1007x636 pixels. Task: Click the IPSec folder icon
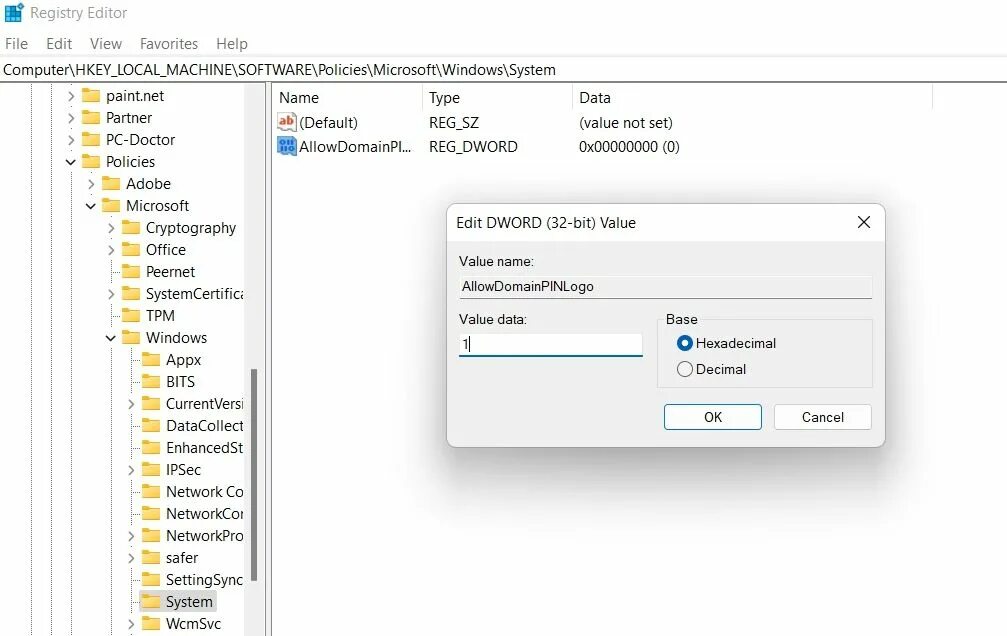pos(151,470)
